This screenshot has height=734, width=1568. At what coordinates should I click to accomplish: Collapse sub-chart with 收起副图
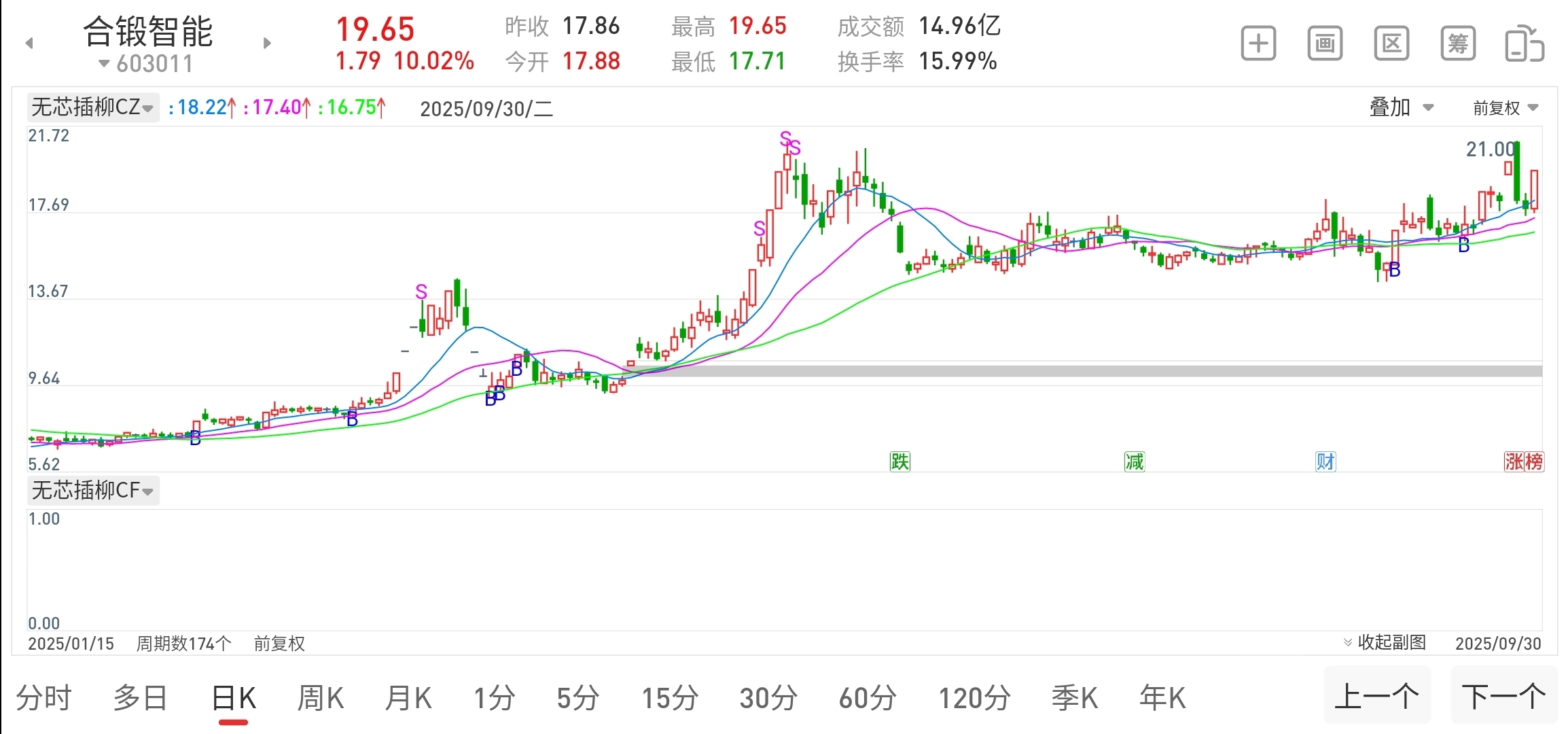pyautogui.click(x=1385, y=642)
